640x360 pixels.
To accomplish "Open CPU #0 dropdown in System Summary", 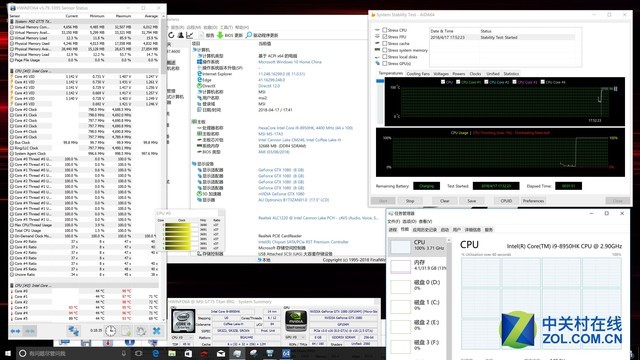I will click(x=182, y=338).
